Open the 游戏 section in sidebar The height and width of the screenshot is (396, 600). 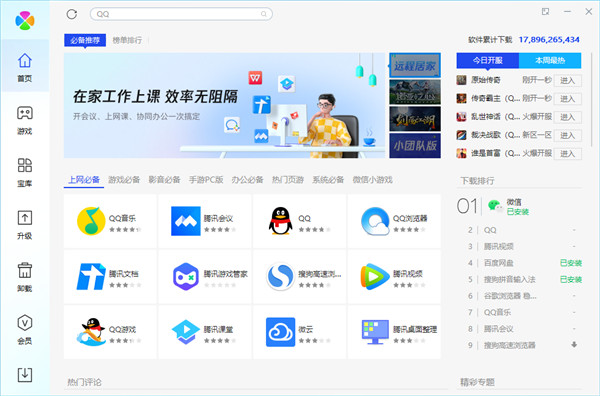(25, 120)
